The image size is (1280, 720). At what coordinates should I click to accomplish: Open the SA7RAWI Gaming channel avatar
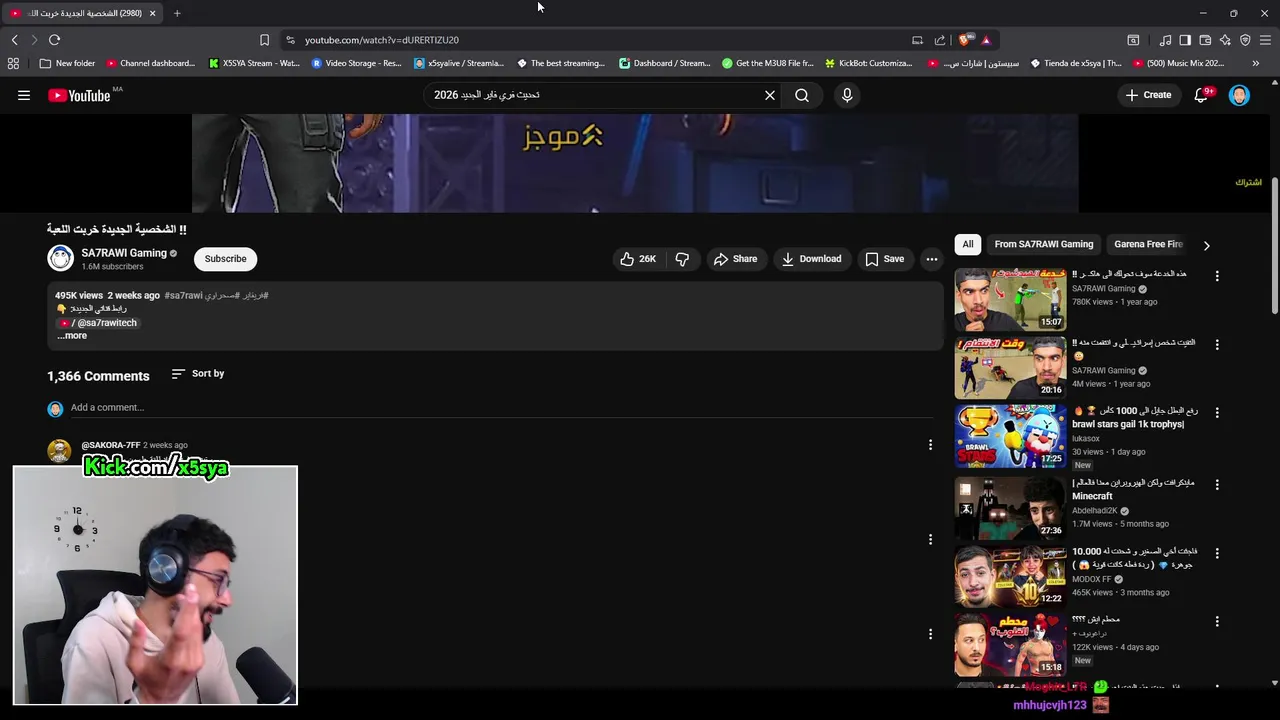(60, 258)
